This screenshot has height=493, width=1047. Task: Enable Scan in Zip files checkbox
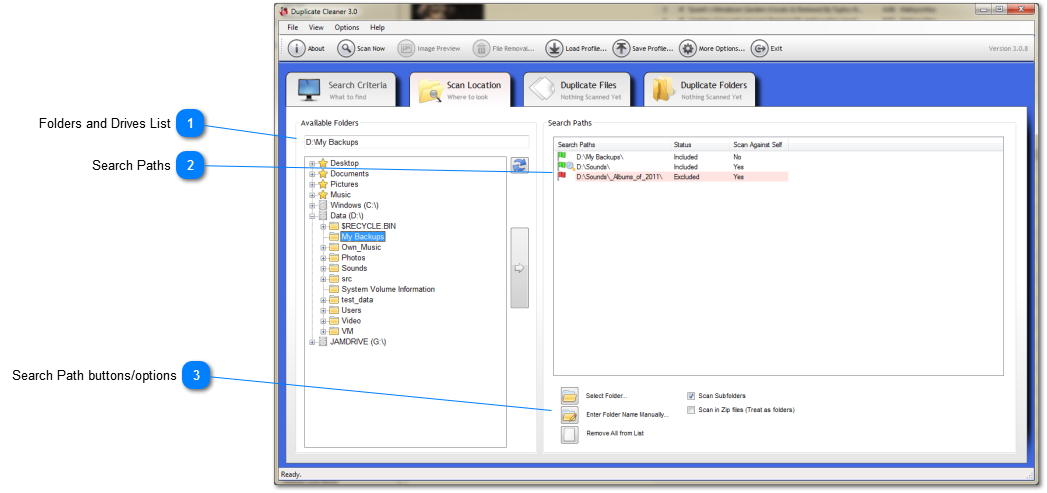pyautogui.click(x=691, y=409)
